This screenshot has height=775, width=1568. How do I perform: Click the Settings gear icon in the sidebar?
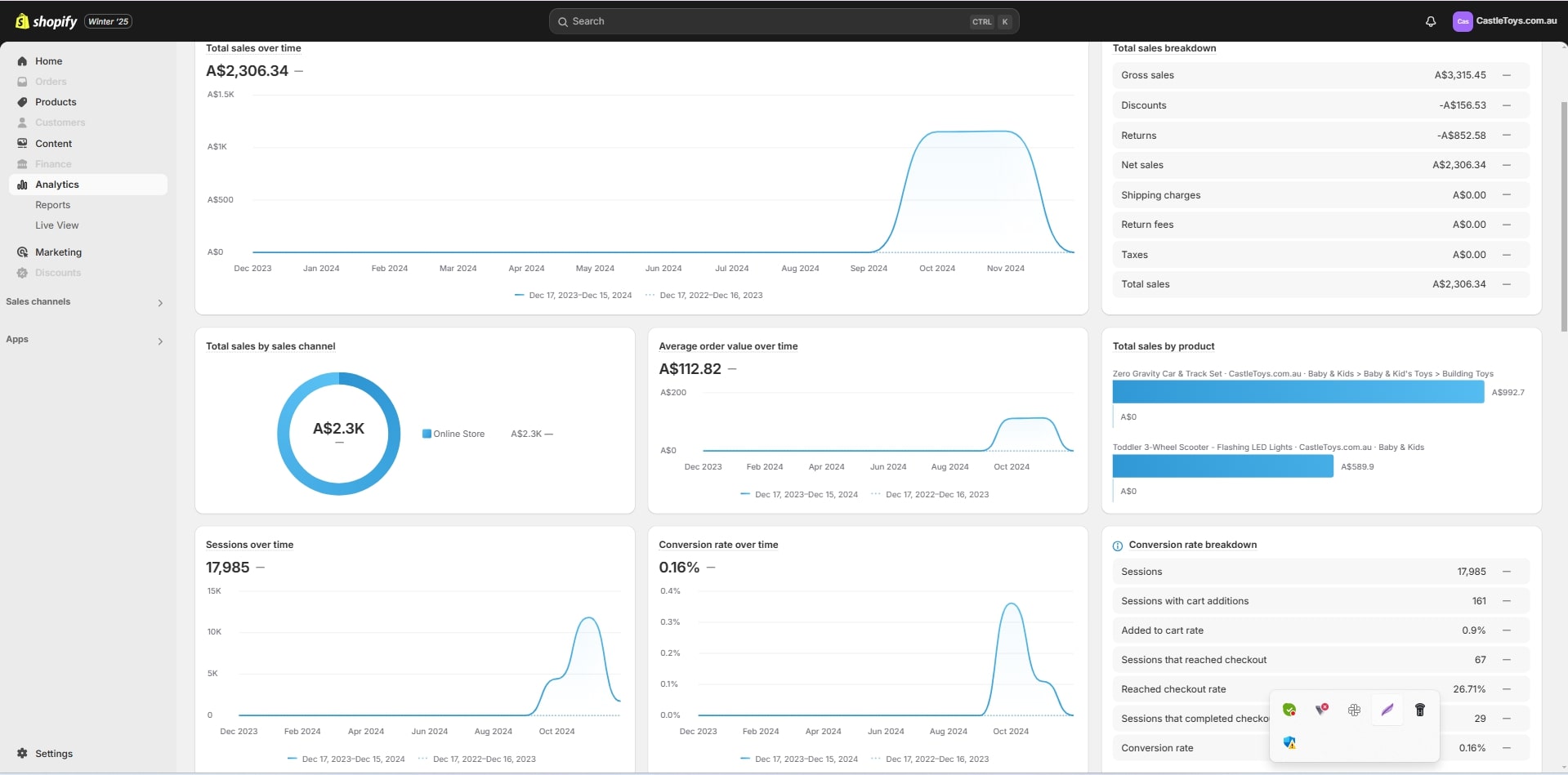point(22,753)
